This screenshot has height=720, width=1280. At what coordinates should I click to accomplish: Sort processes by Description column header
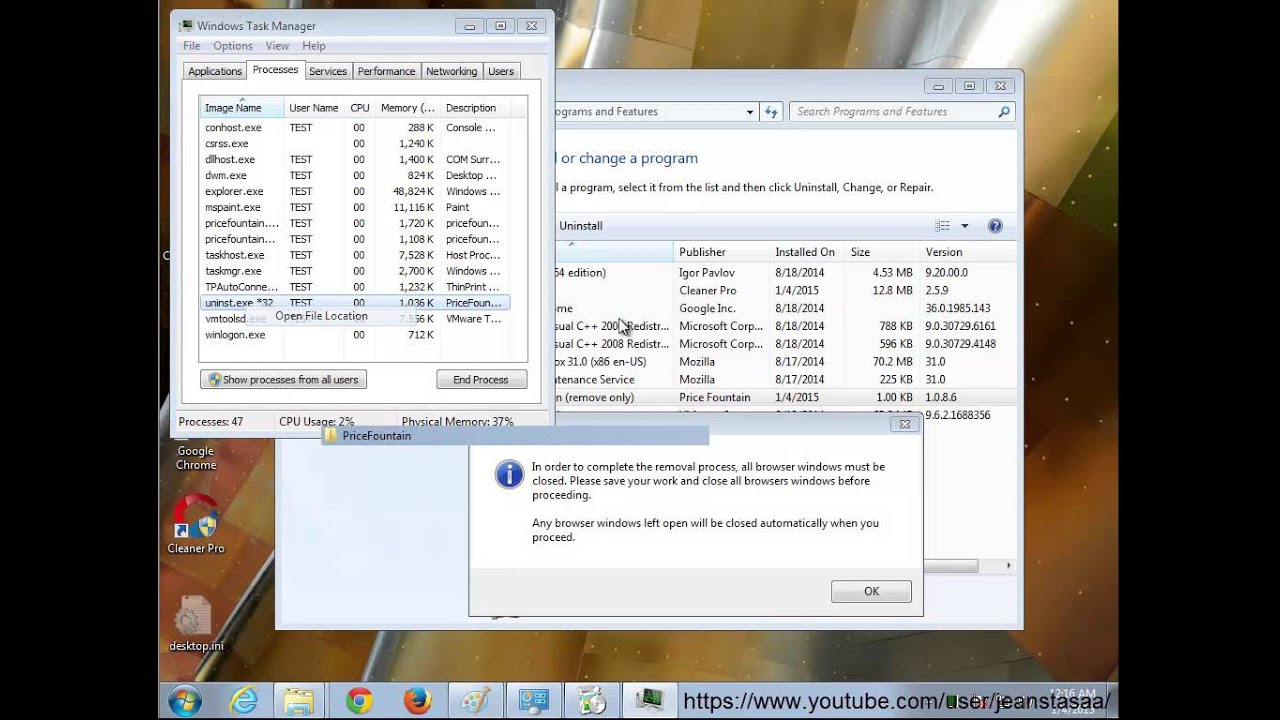pyautogui.click(x=475, y=108)
